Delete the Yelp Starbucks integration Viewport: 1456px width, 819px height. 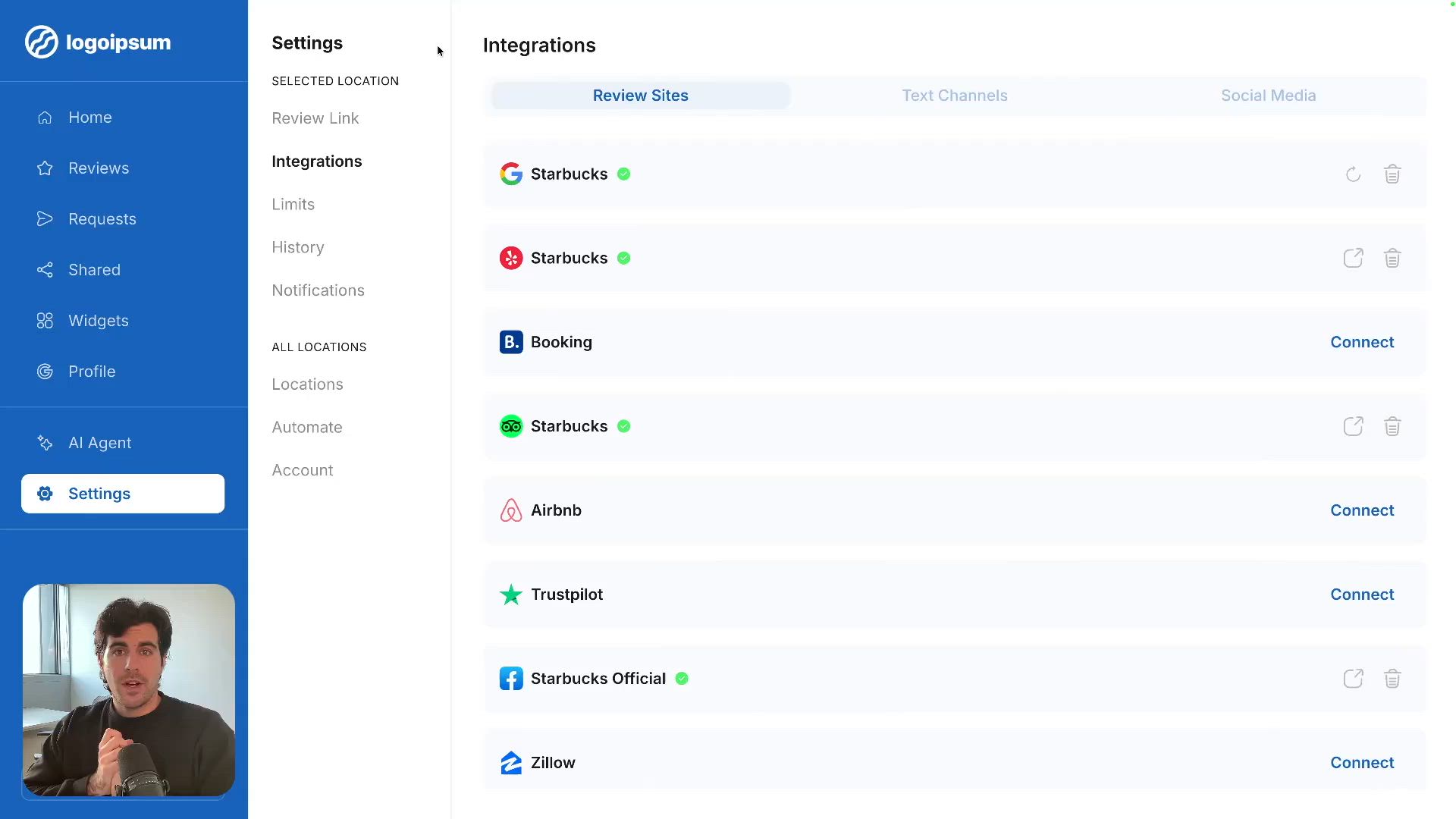(1392, 259)
